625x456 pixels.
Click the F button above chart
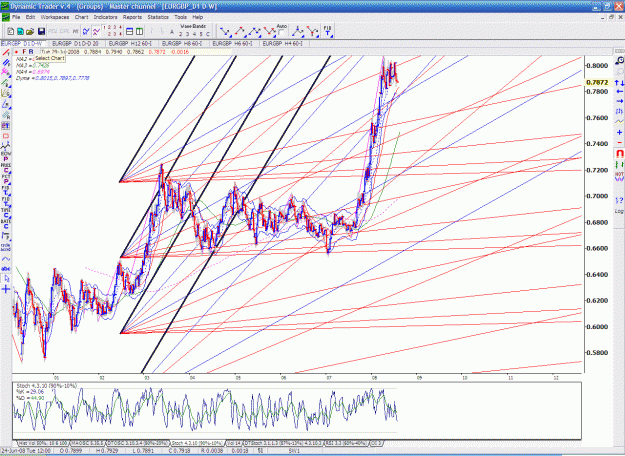pos(24,52)
